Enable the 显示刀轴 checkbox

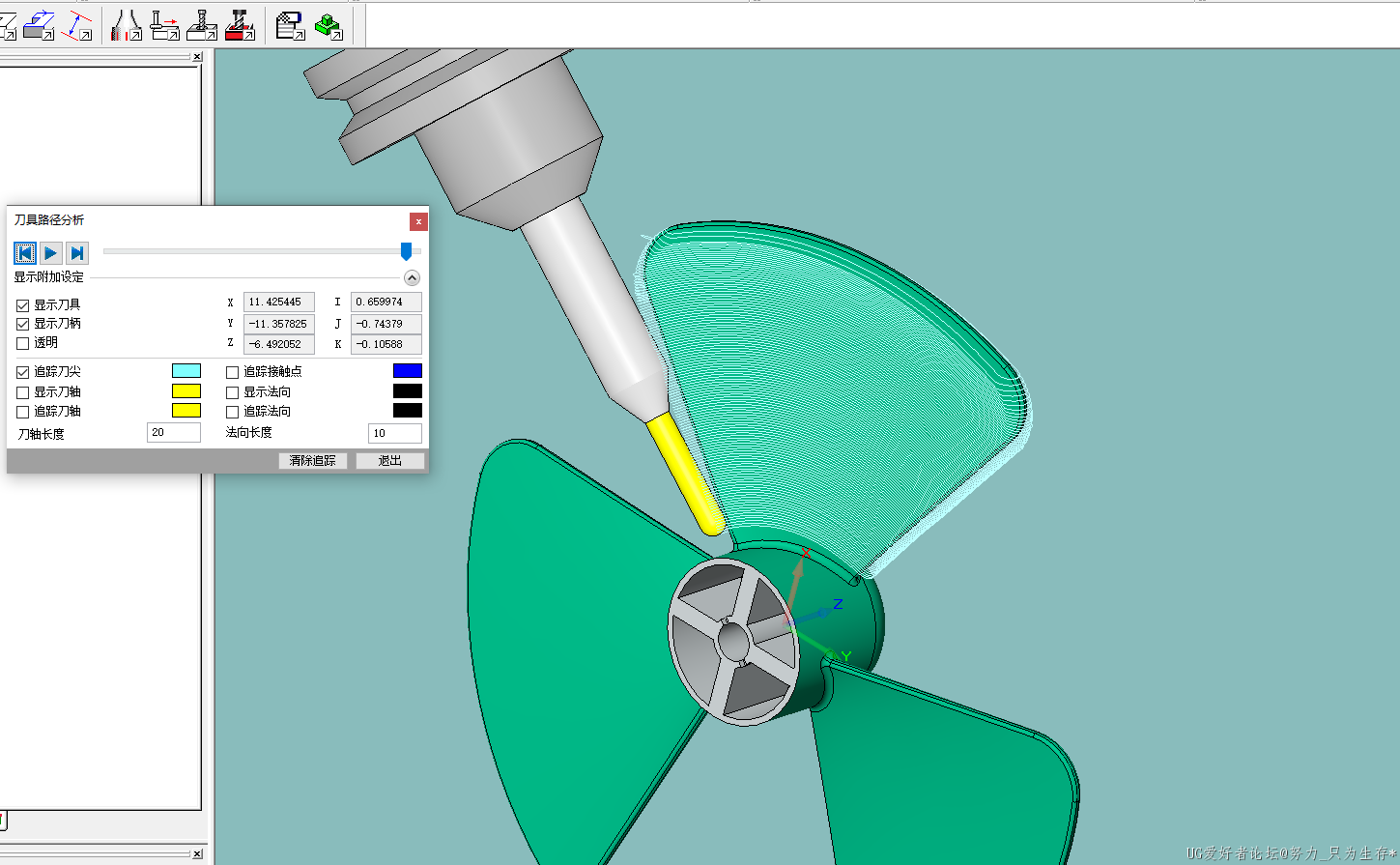click(x=23, y=392)
